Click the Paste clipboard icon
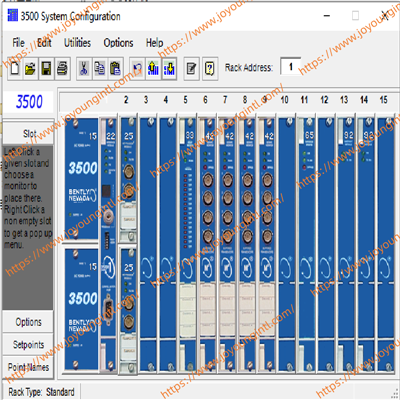400x400 pixels. [x=116, y=69]
